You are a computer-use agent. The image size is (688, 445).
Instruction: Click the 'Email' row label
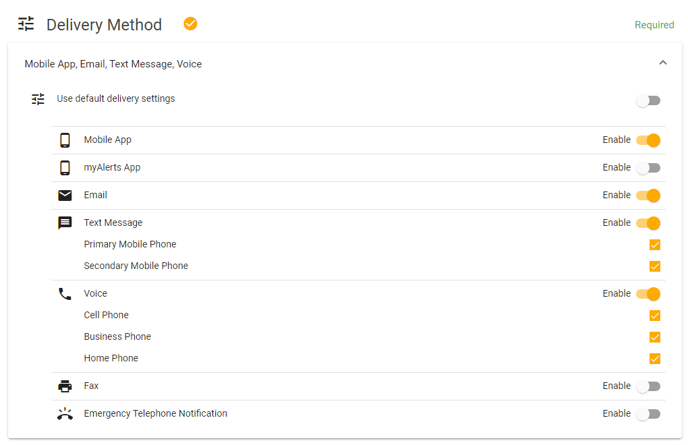(x=95, y=195)
